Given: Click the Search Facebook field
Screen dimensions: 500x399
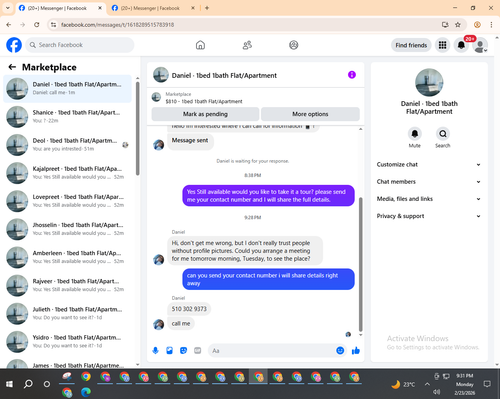Looking at the screenshot, I should click(80, 45).
